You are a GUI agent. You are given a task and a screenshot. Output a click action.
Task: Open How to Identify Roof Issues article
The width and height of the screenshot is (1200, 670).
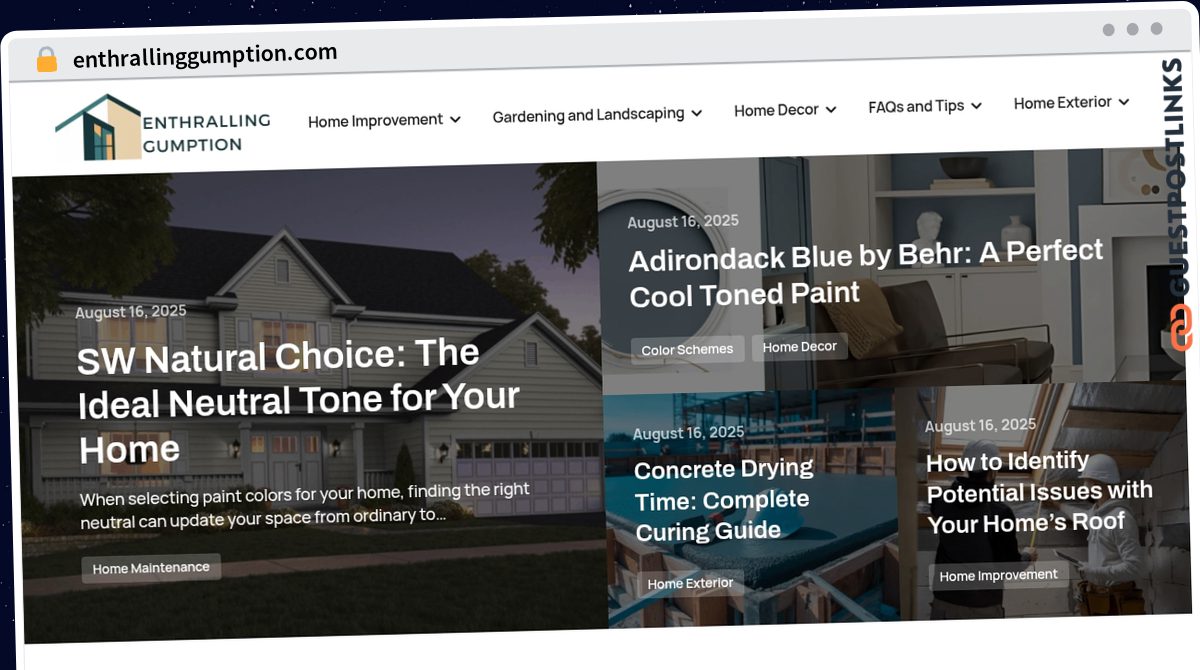click(x=1039, y=492)
